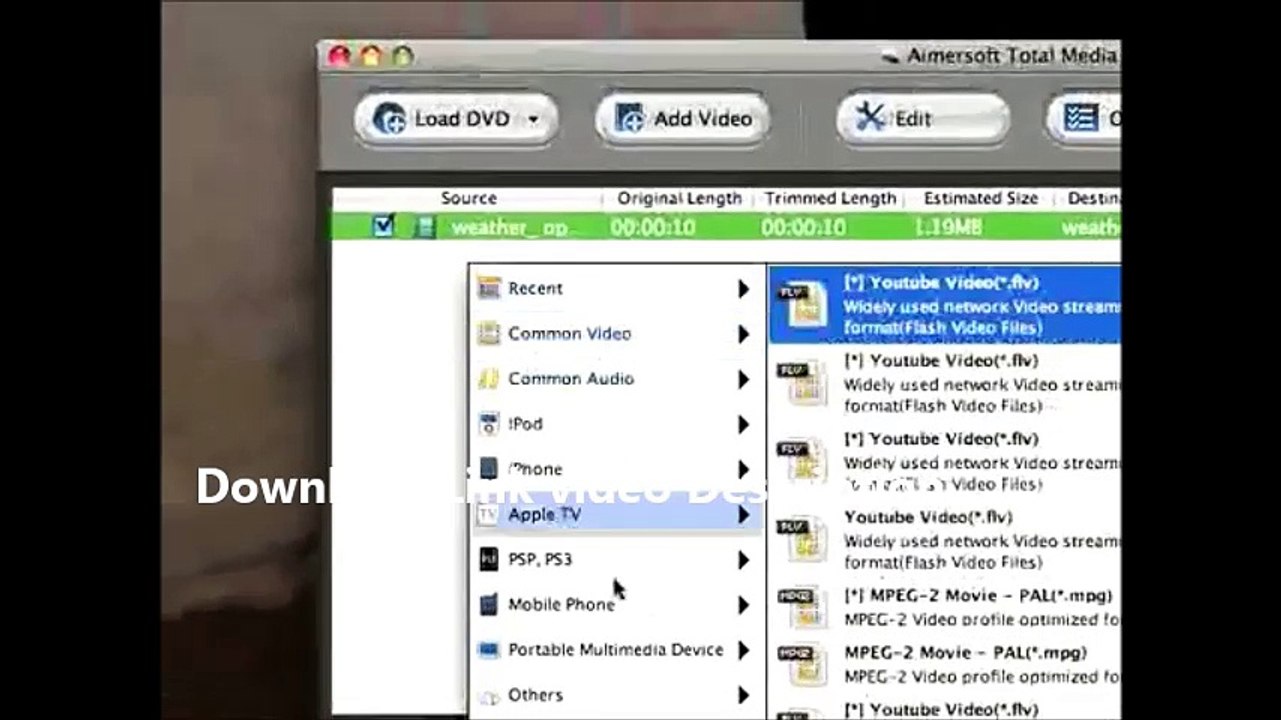Click the FLV file icon of third entry
The width and height of the screenshot is (1281, 720).
coord(803,461)
